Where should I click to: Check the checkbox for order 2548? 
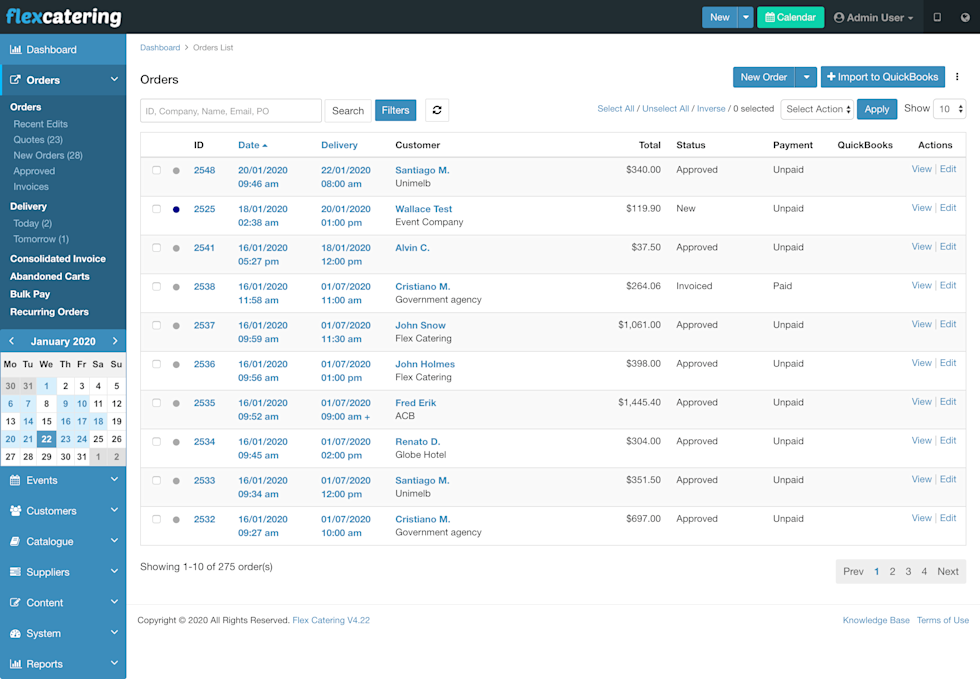point(156,170)
